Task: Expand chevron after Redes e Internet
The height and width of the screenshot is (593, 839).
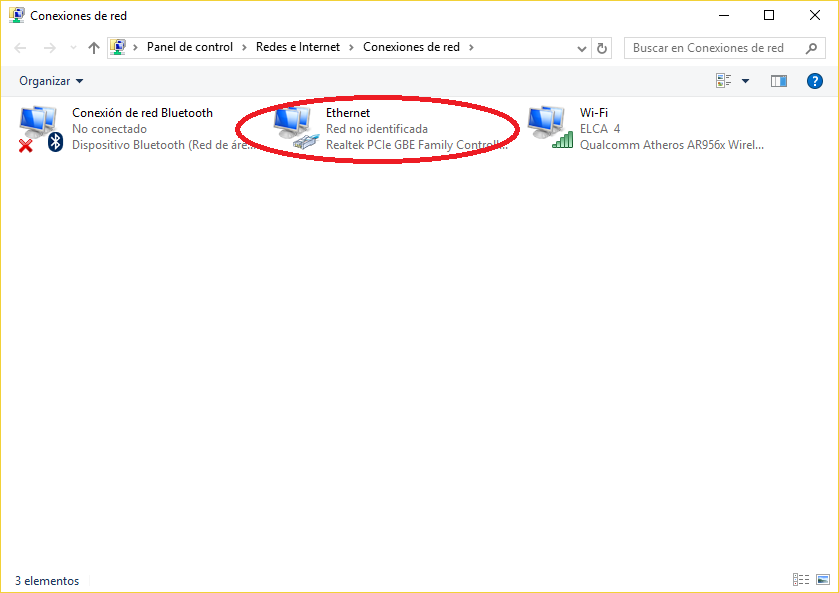Action: [x=352, y=48]
